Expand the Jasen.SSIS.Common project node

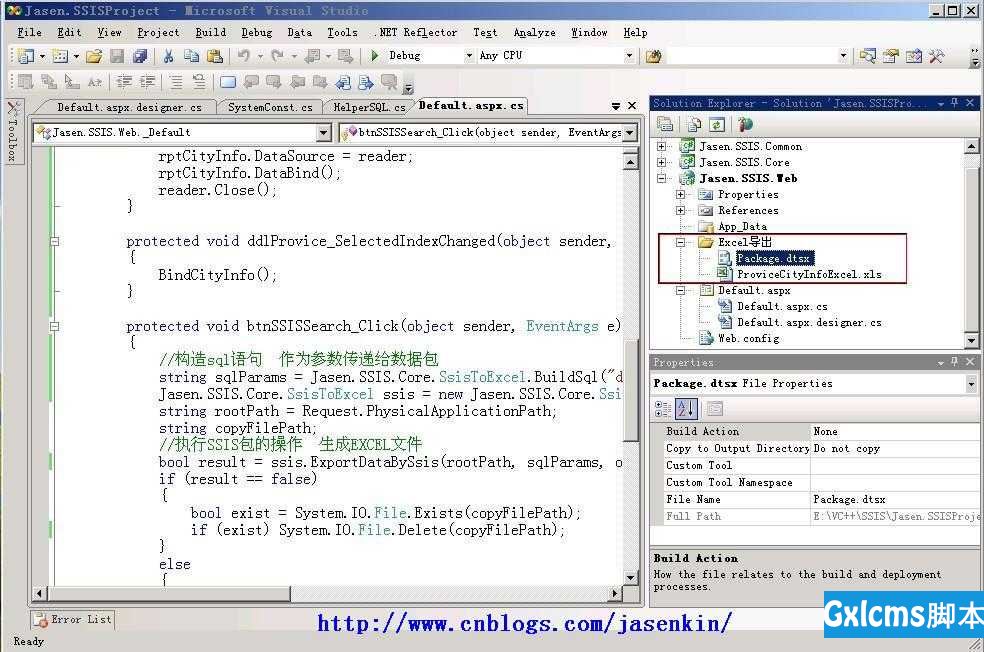pos(661,146)
